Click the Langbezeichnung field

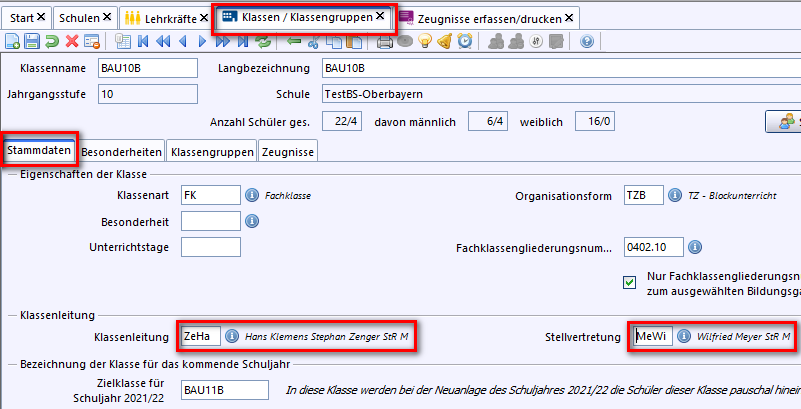[x=561, y=68]
